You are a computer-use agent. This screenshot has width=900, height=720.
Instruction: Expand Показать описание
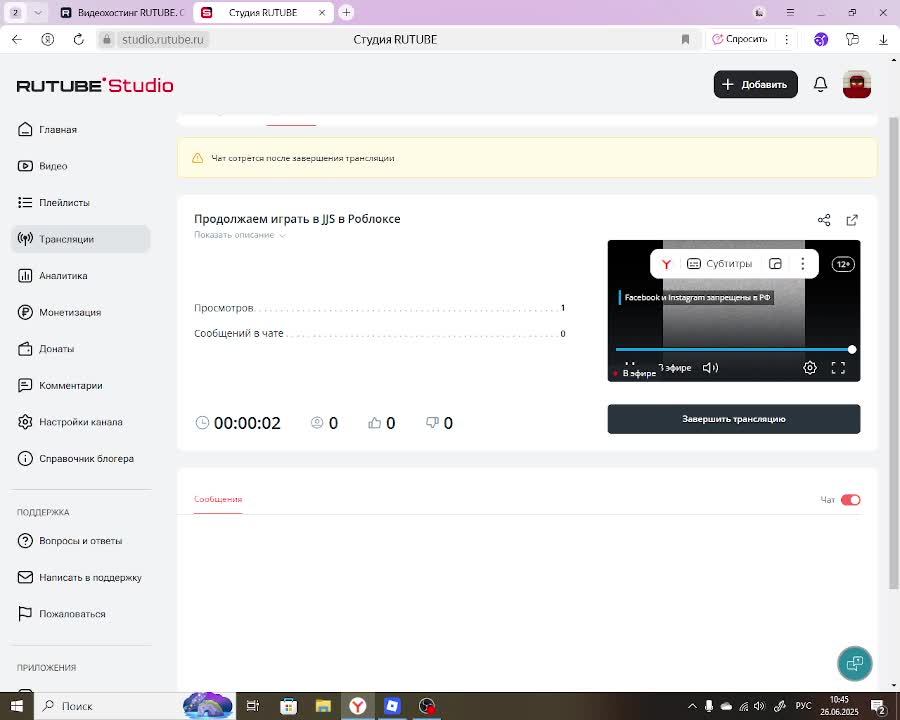point(239,235)
